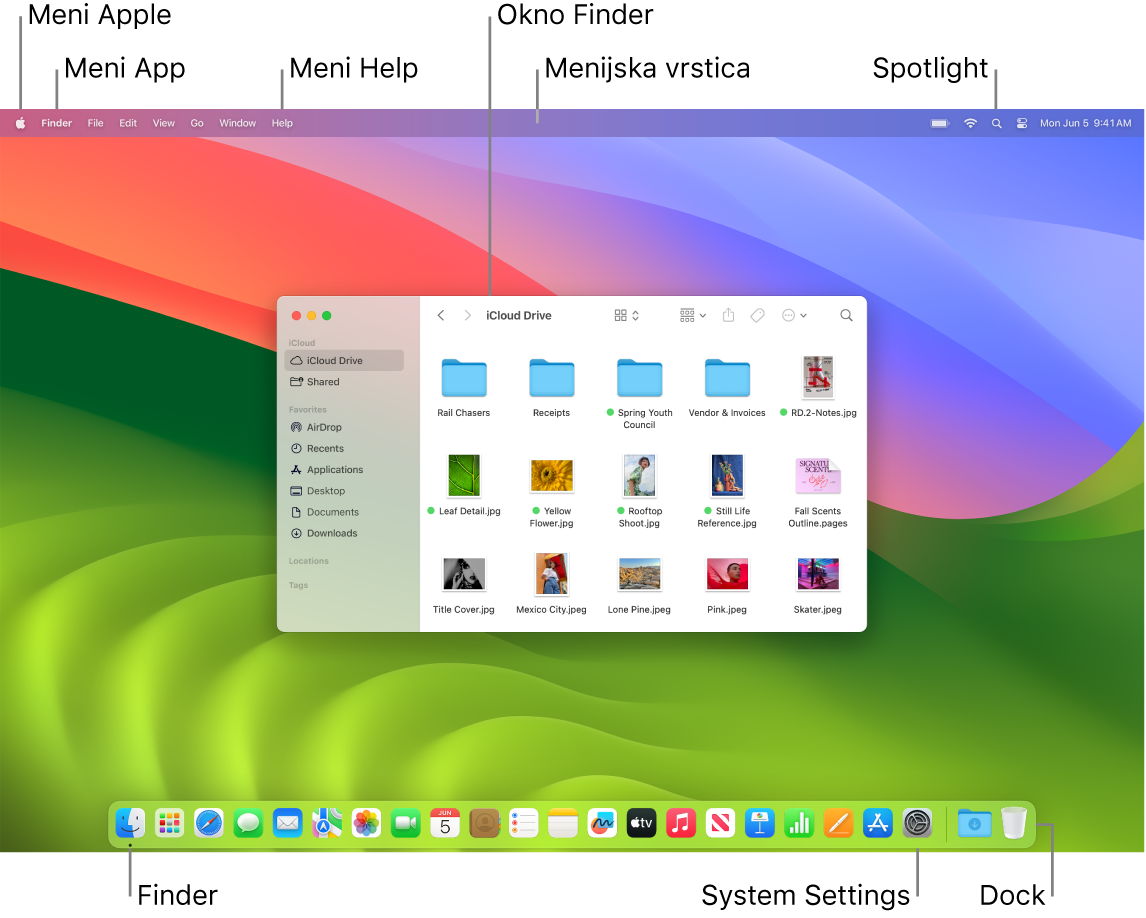Viewport: 1146px width, 918px height.
Task: Open the Trash in the Dock
Action: 1013,822
